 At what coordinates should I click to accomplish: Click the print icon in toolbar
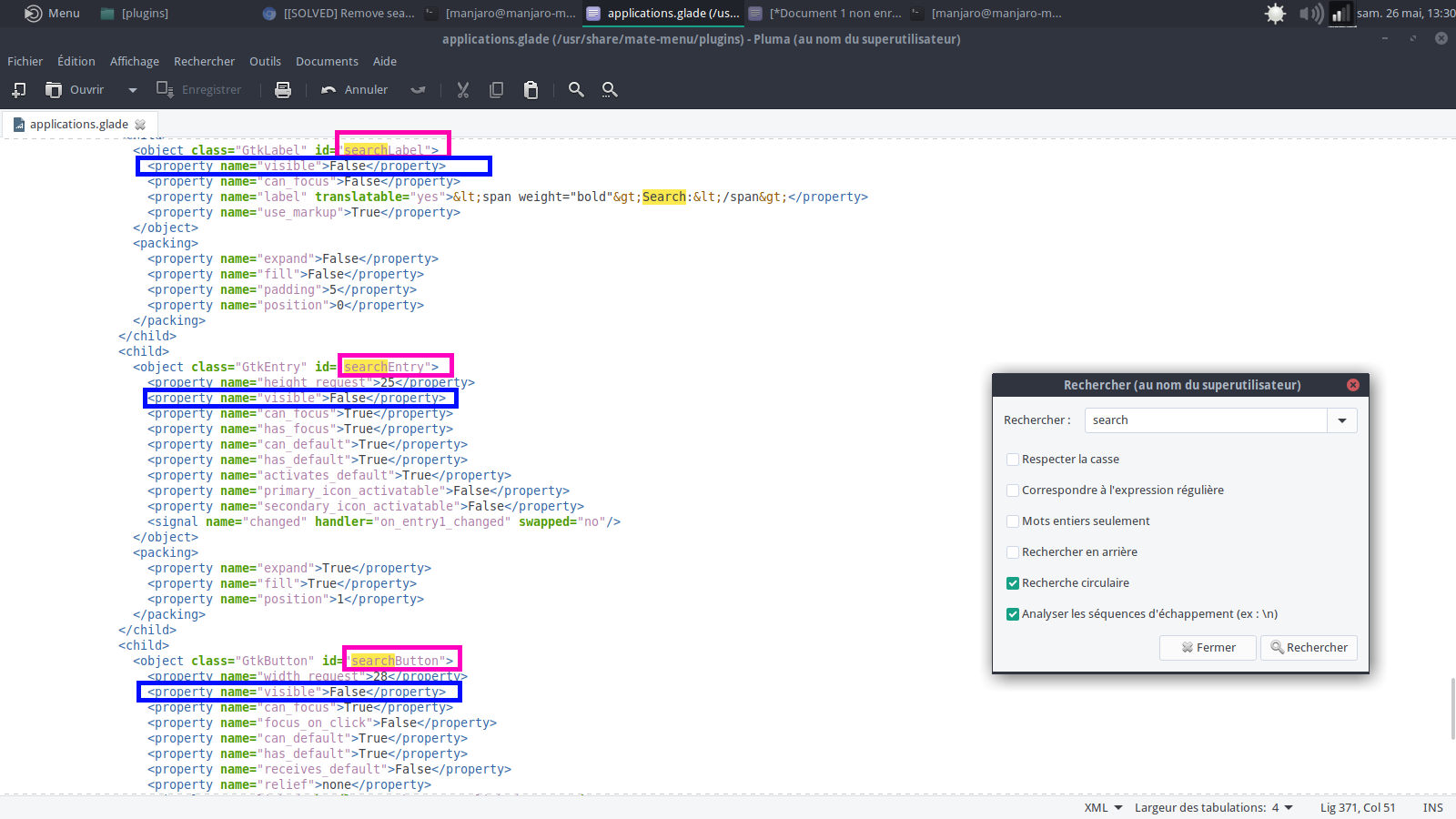283,89
